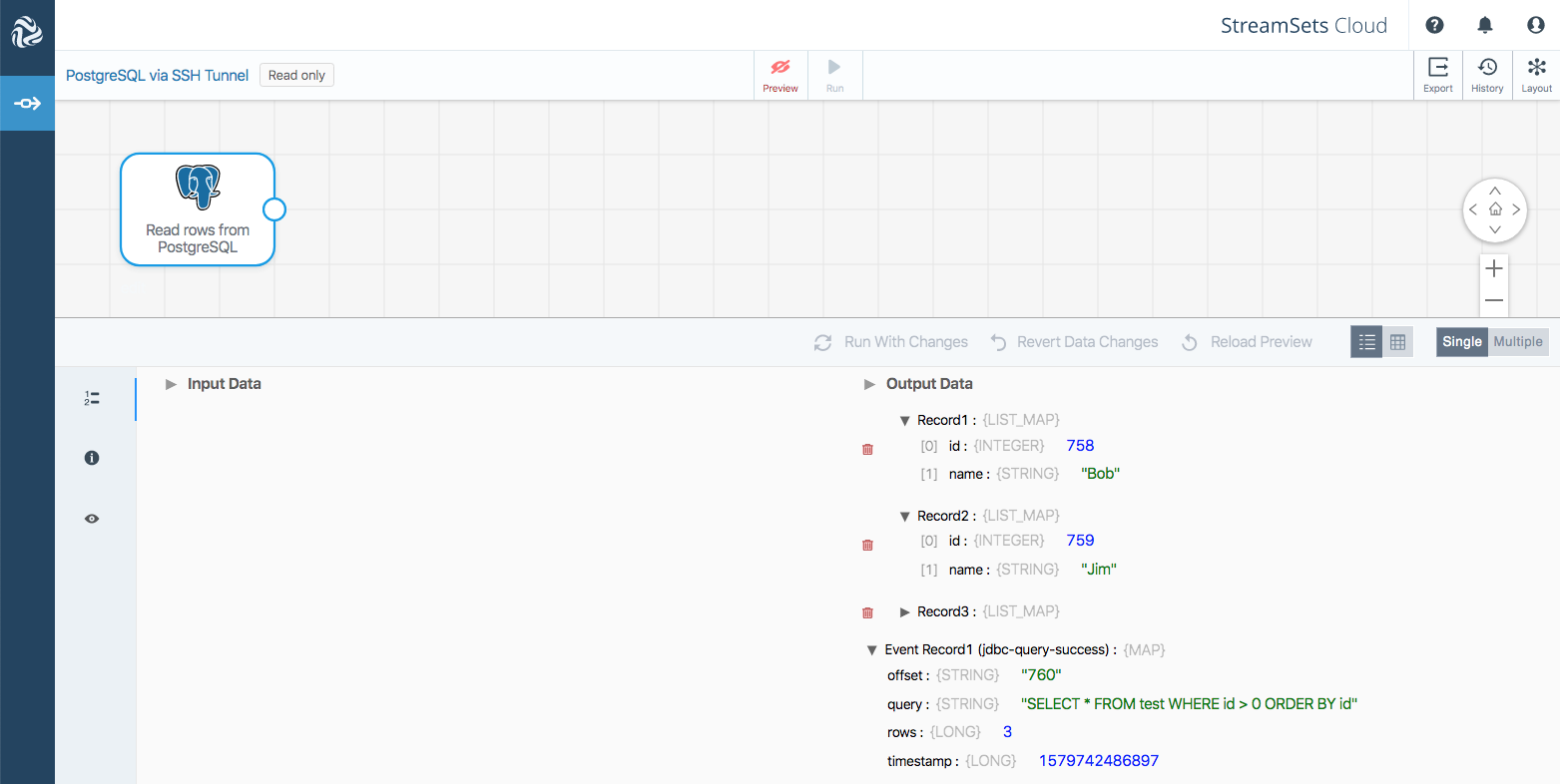
Task: Delete Record2 with trash icon
Action: 867,545
